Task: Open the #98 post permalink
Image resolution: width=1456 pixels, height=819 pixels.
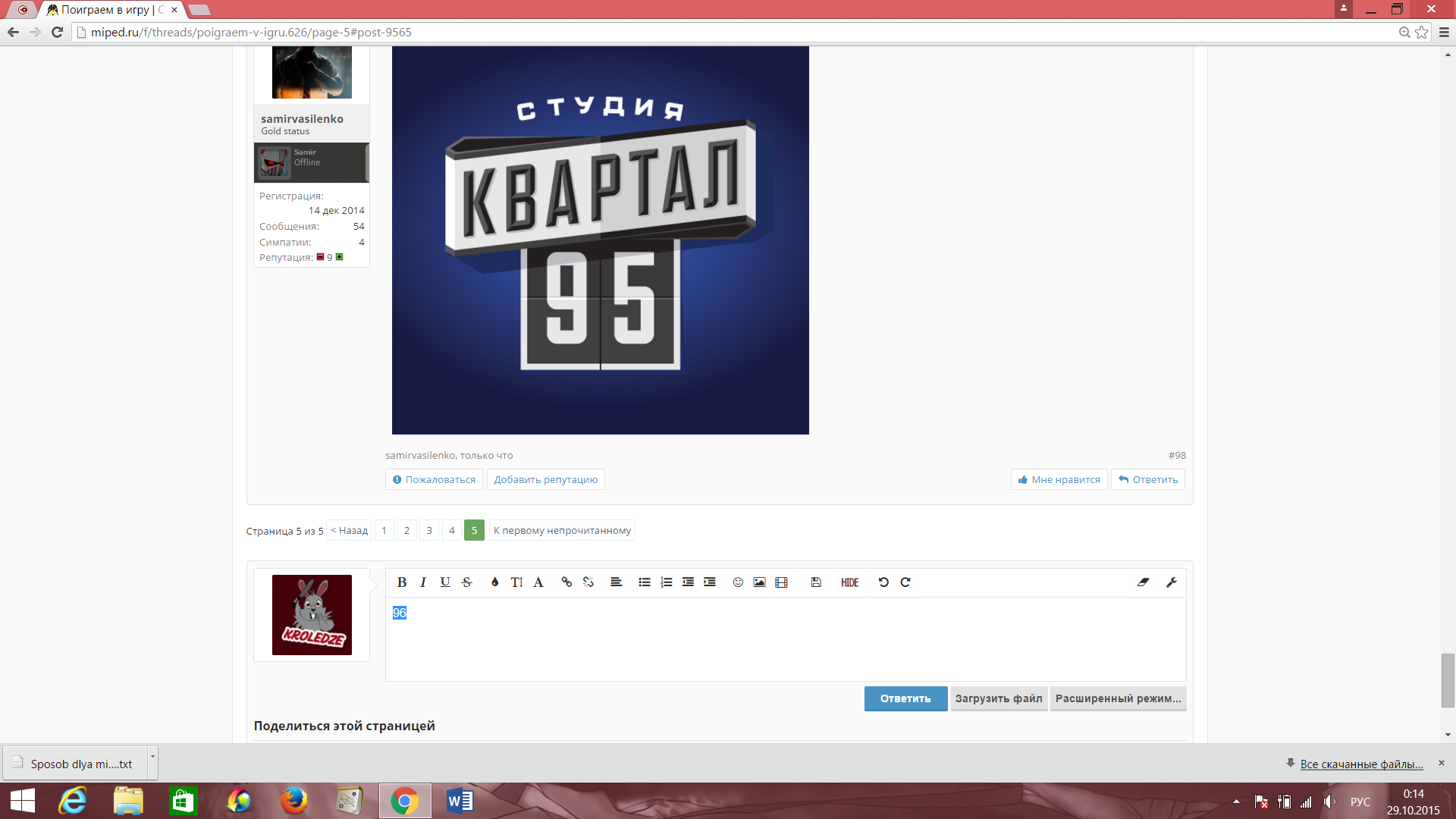Action: coord(1177,455)
